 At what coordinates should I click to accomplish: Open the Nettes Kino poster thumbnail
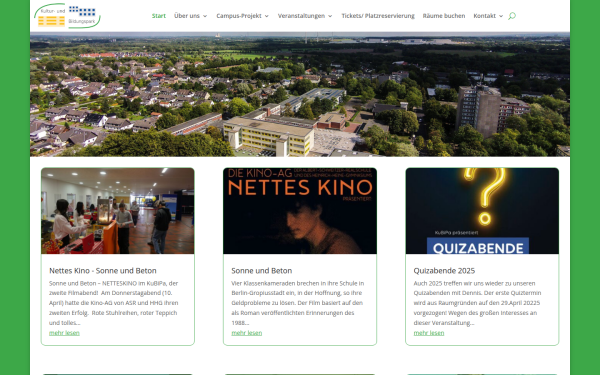pyautogui.click(x=300, y=211)
